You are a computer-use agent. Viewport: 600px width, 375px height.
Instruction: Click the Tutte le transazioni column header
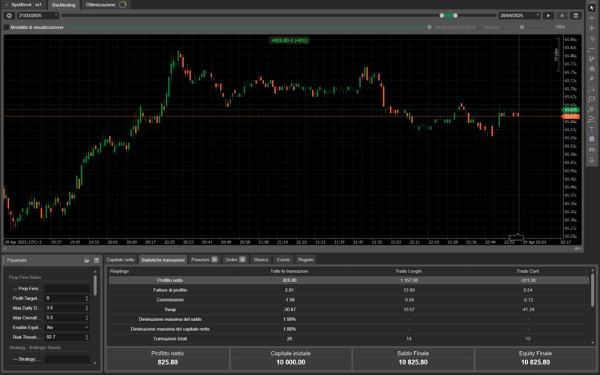pyautogui.click(x=289, y=271)
